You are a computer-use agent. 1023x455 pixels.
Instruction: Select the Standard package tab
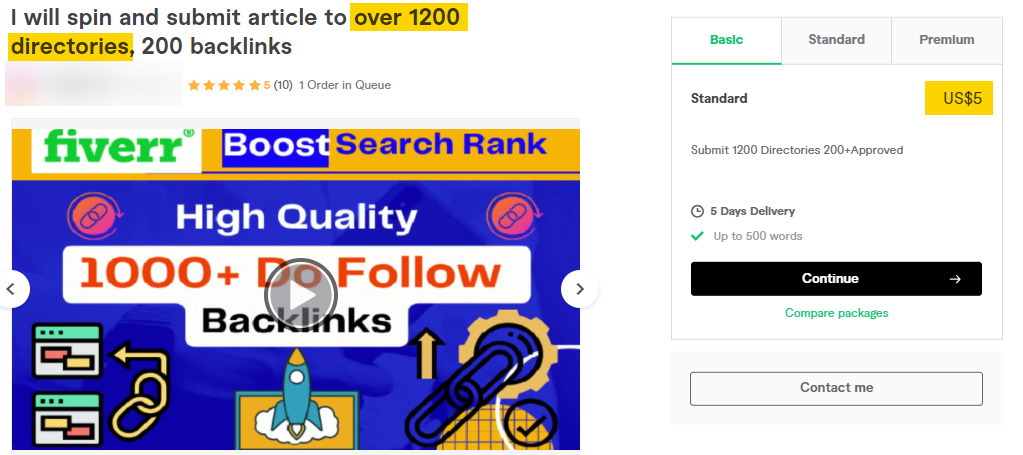tap(836, 40)
